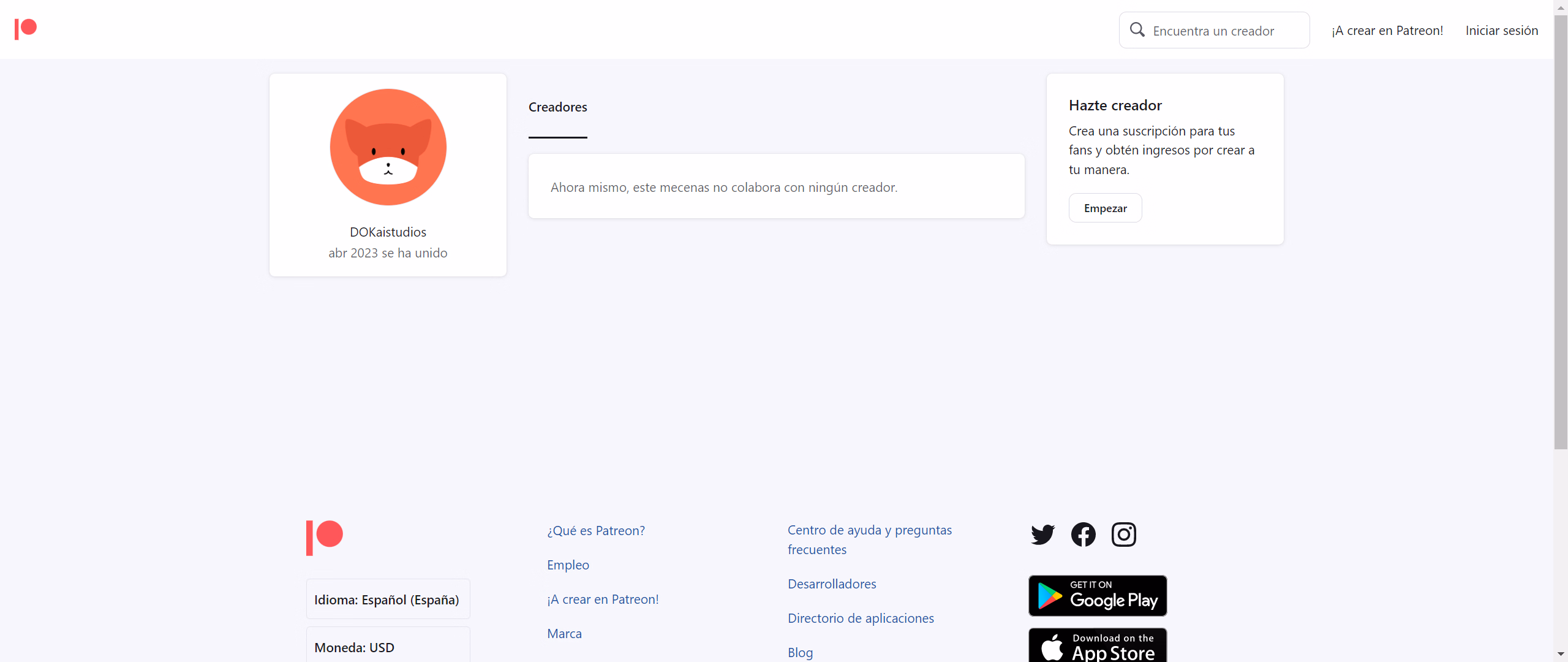The width and height of the screenshot is (1568, 662).
Task: Select the Creadores tab
Action: tap(558, 107)
